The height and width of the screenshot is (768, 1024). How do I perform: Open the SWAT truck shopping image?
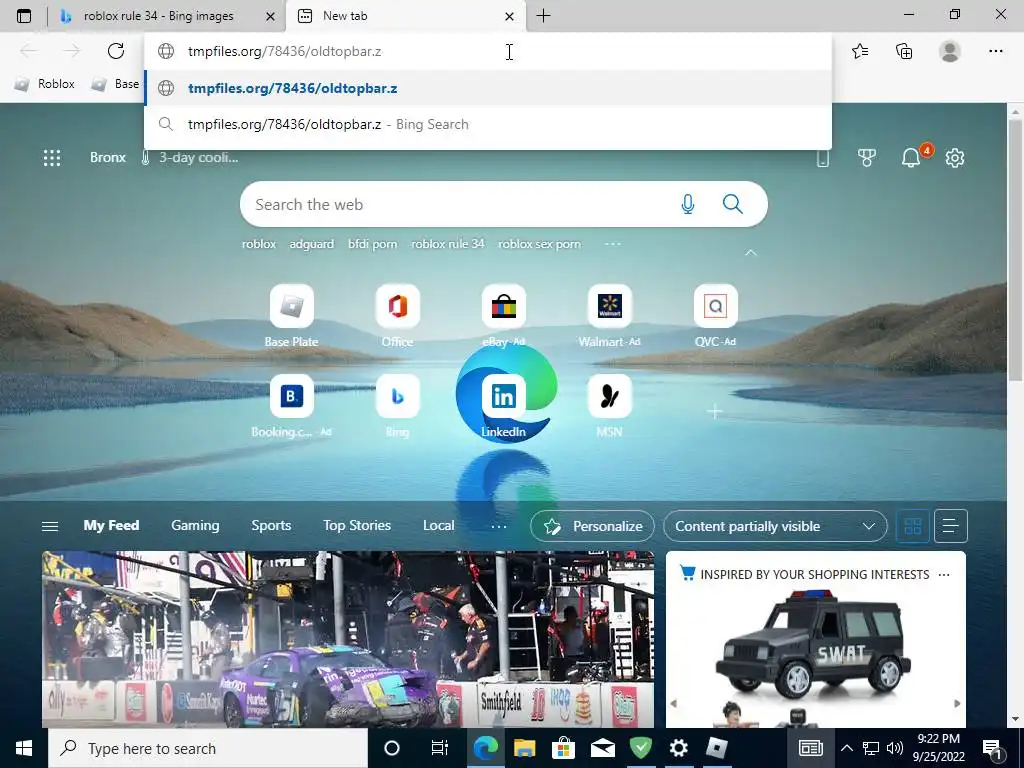pos(815,645)
